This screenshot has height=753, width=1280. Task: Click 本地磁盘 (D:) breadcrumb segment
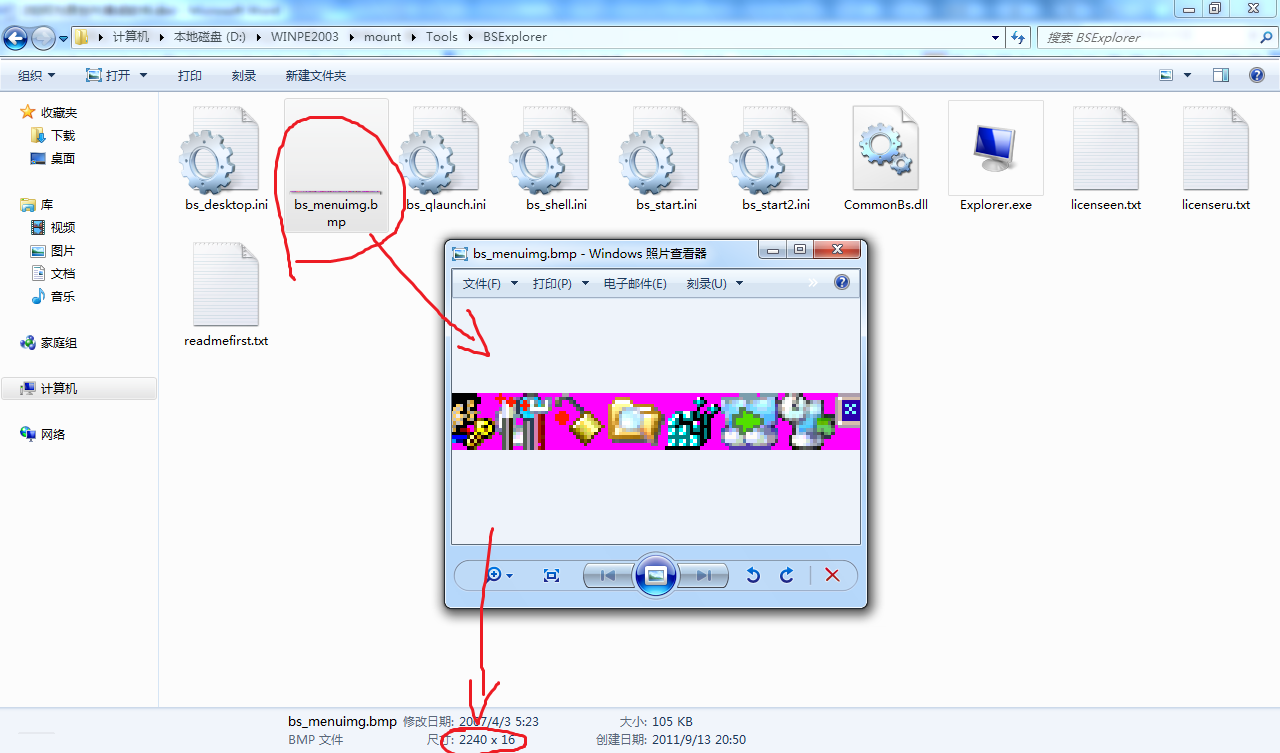(x=211, y=37)
